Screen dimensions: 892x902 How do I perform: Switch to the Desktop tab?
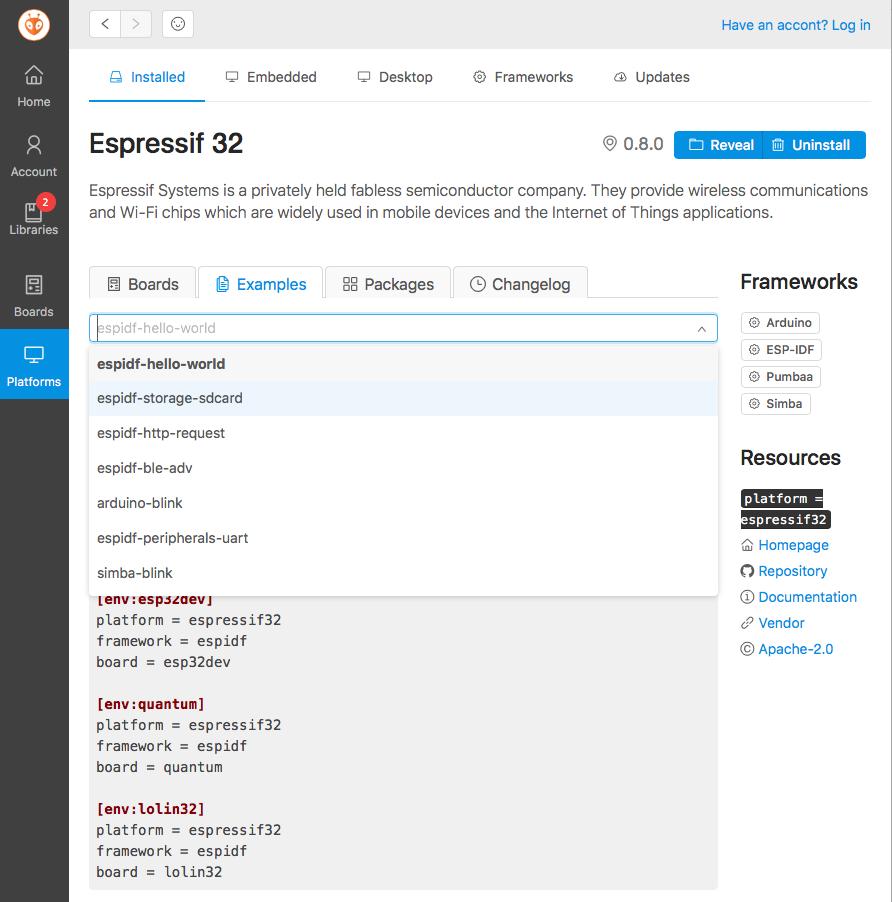(x=395, y=77)
